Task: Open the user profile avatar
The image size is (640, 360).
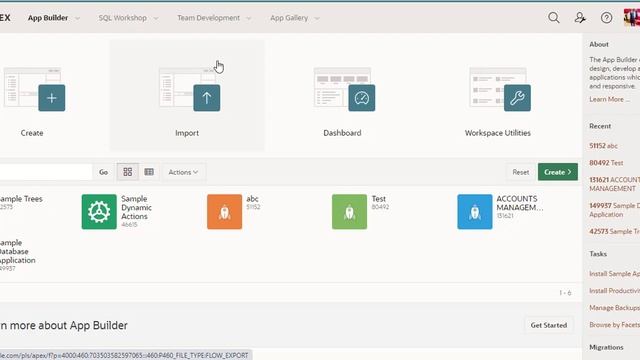Action: [632, 18]
